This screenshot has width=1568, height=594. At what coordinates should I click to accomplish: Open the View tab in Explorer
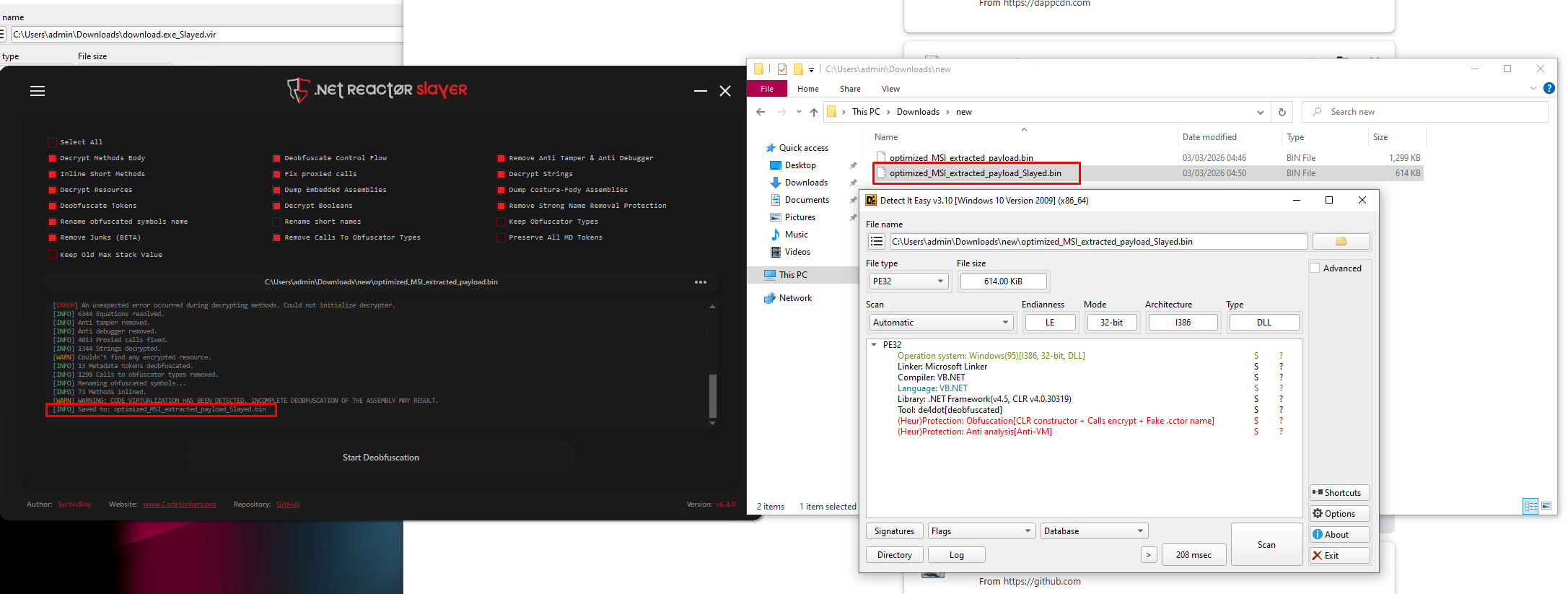point(890,89)
